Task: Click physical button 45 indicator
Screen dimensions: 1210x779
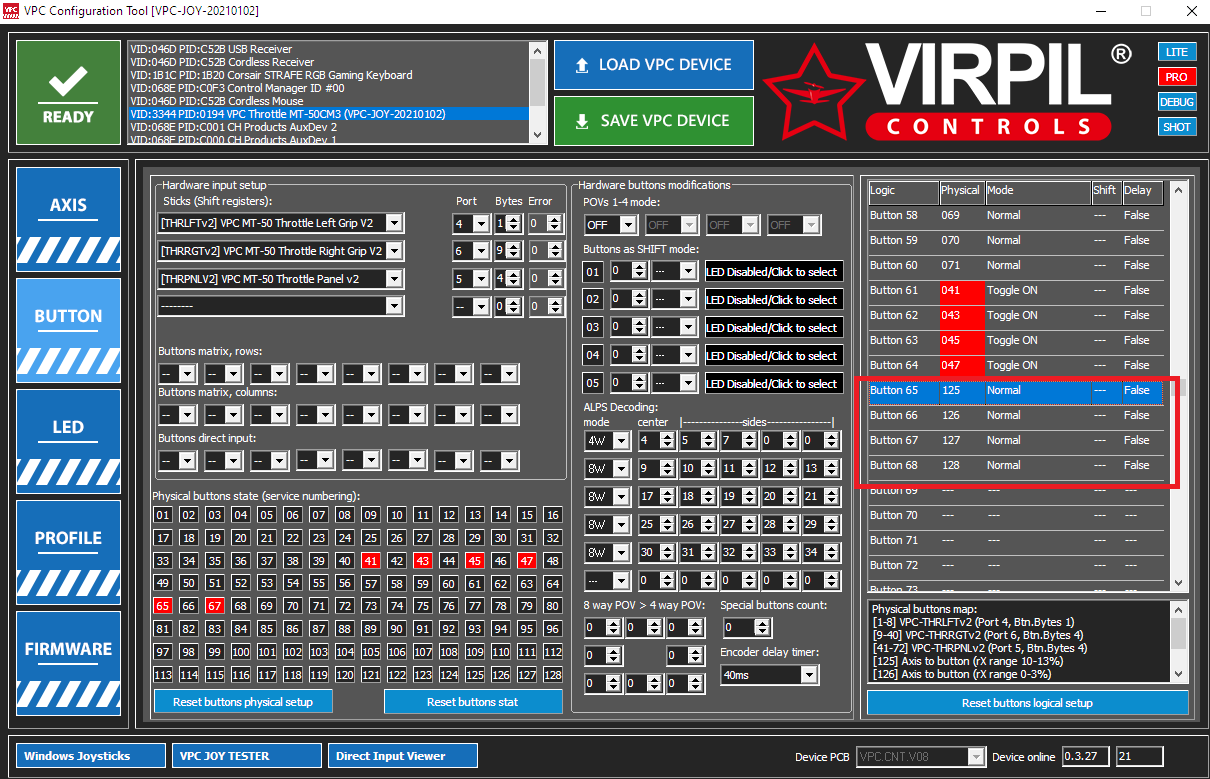Action: click(x=475, y=561)
